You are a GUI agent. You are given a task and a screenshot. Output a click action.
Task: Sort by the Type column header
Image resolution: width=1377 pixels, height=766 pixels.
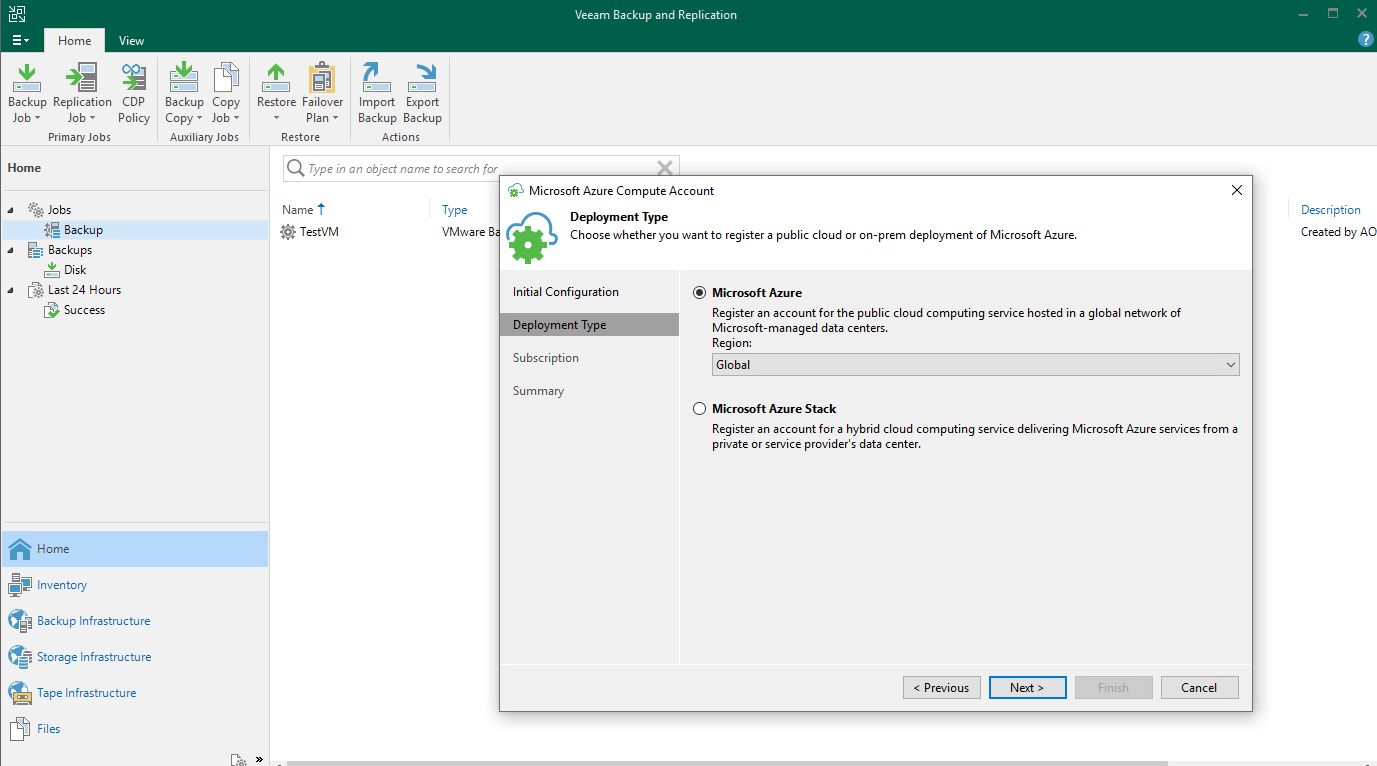tap(455, 210)
